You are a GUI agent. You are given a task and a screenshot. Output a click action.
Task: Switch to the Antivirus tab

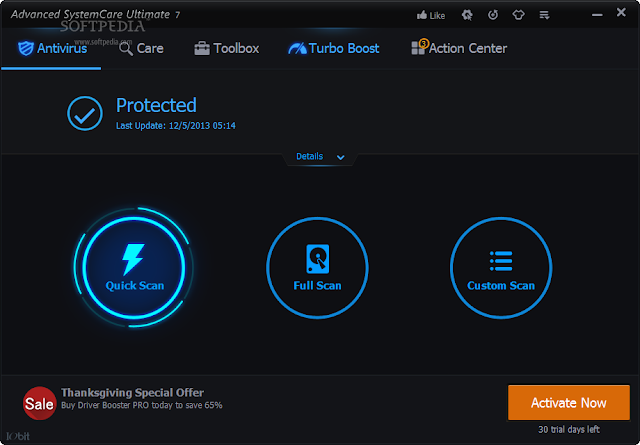52,49
